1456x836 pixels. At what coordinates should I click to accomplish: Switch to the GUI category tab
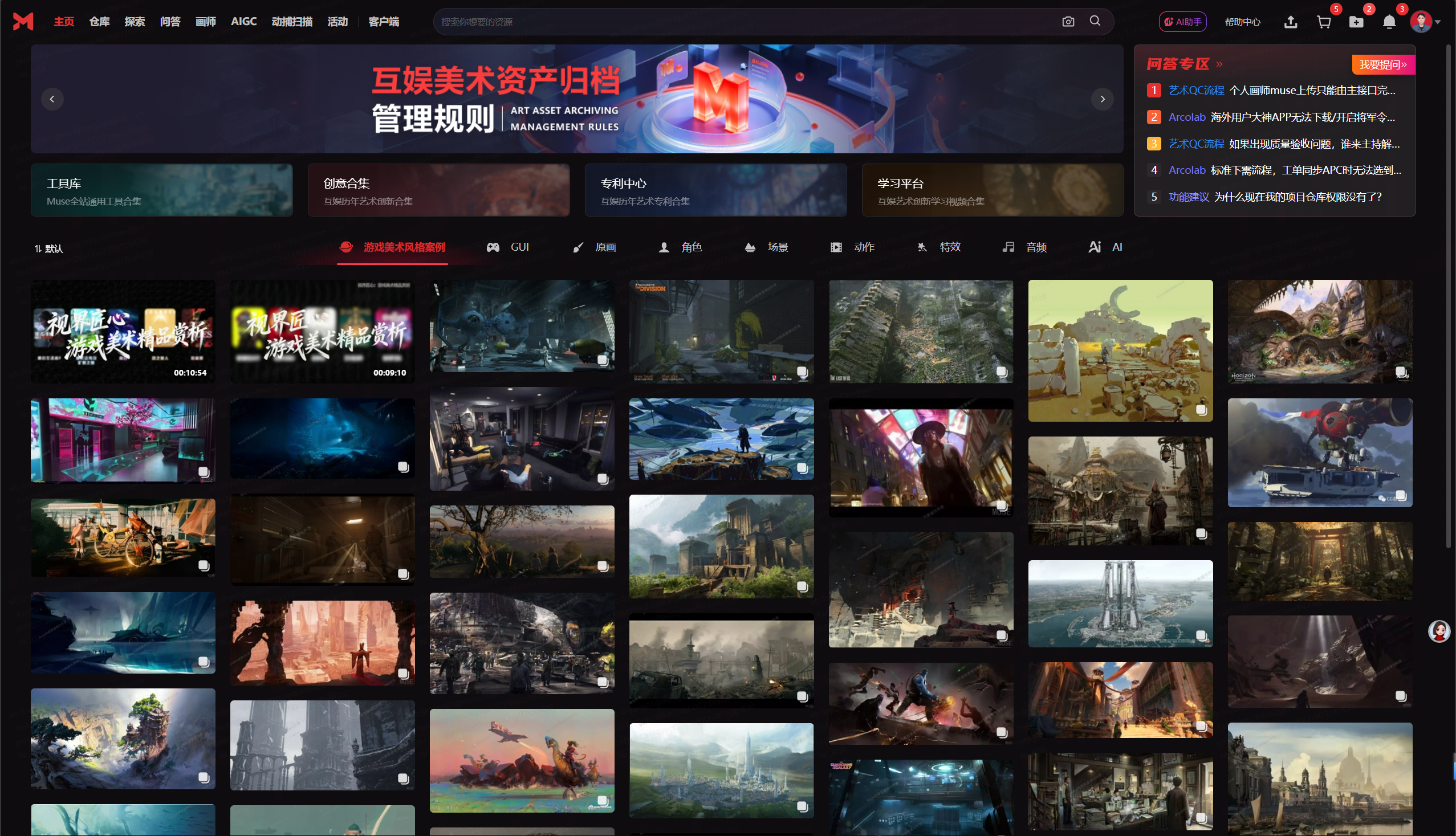click(509, 247)
